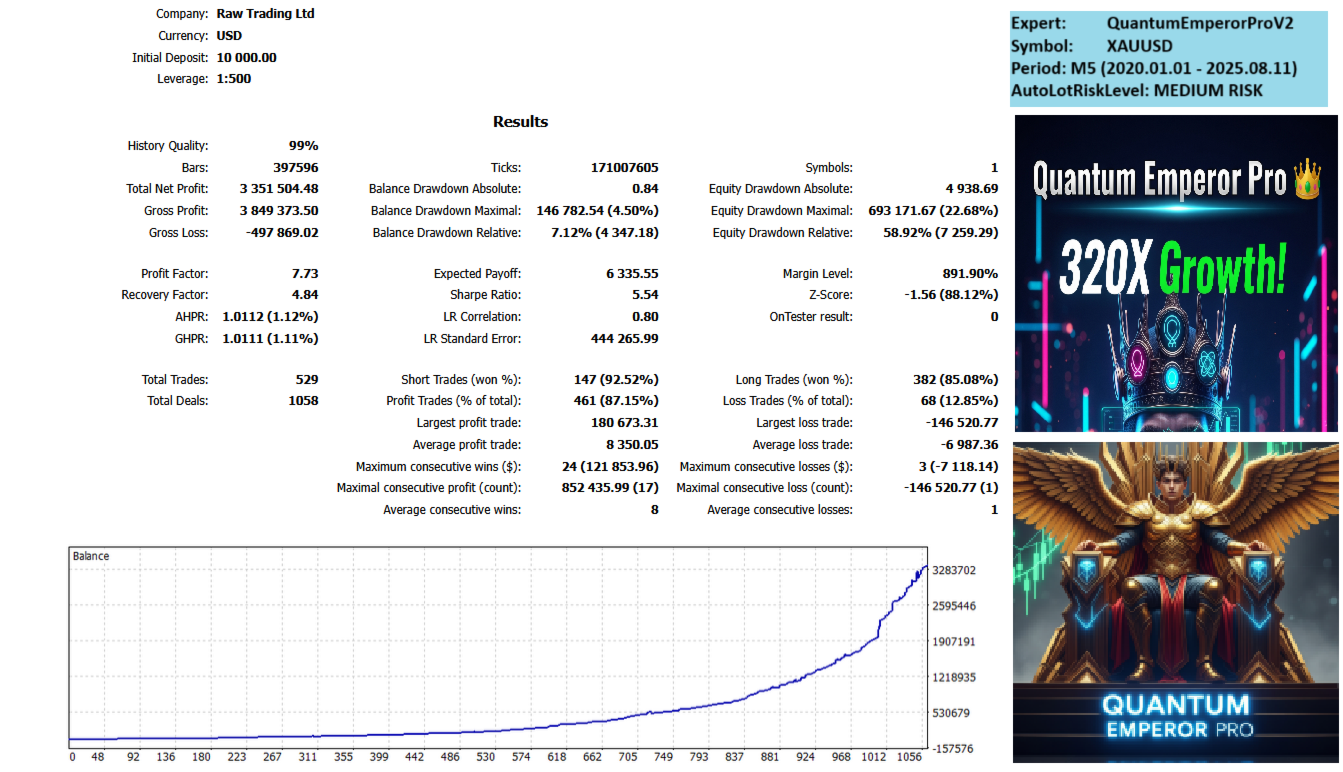Image resolution: width=1343 pixels, height=772 pixels.
Task: Select Average loss trade value '-6 987.36'
Action: coord(968,445)
